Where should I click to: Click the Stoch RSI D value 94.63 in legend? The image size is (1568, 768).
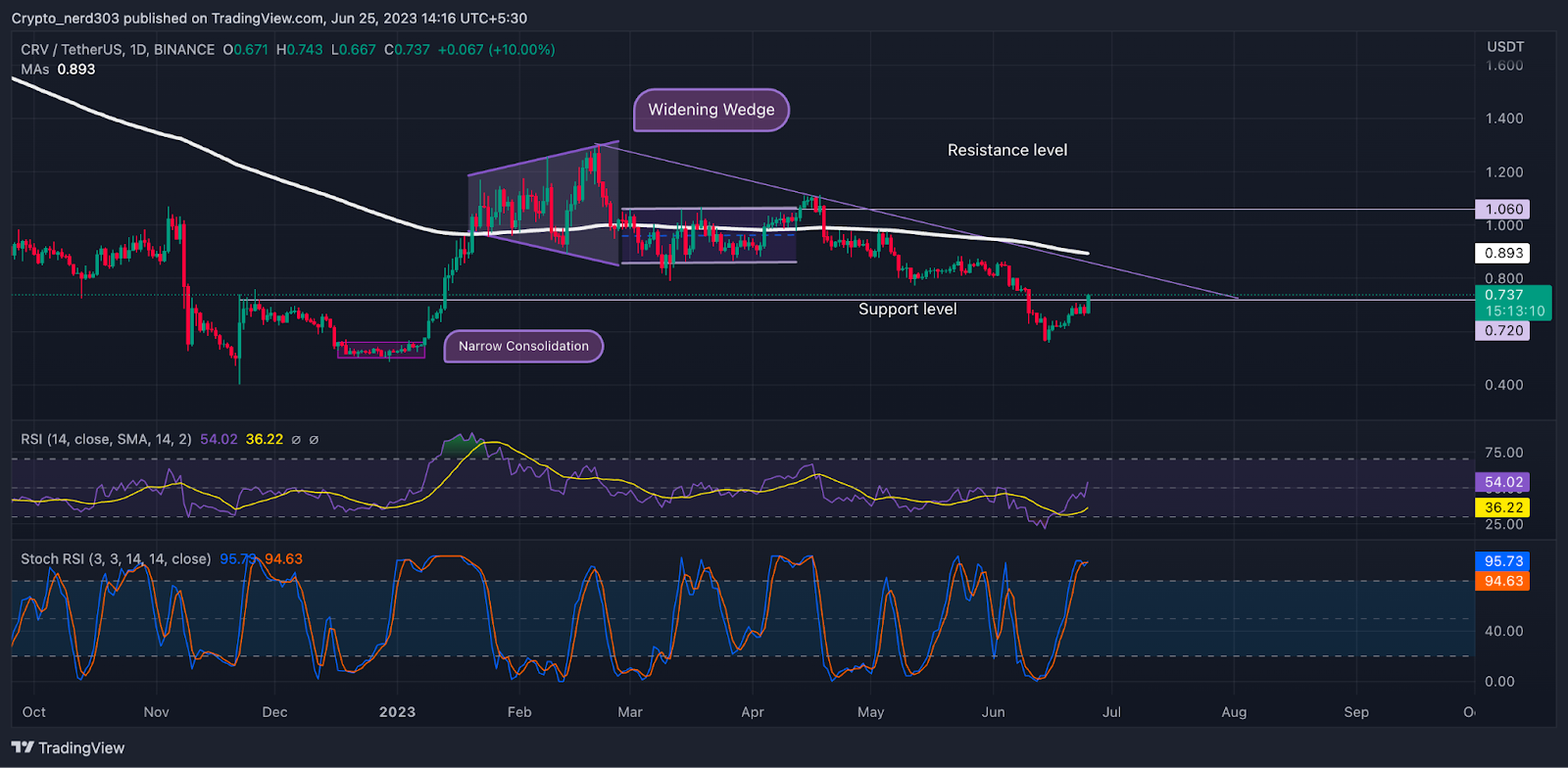coord(283,558)
